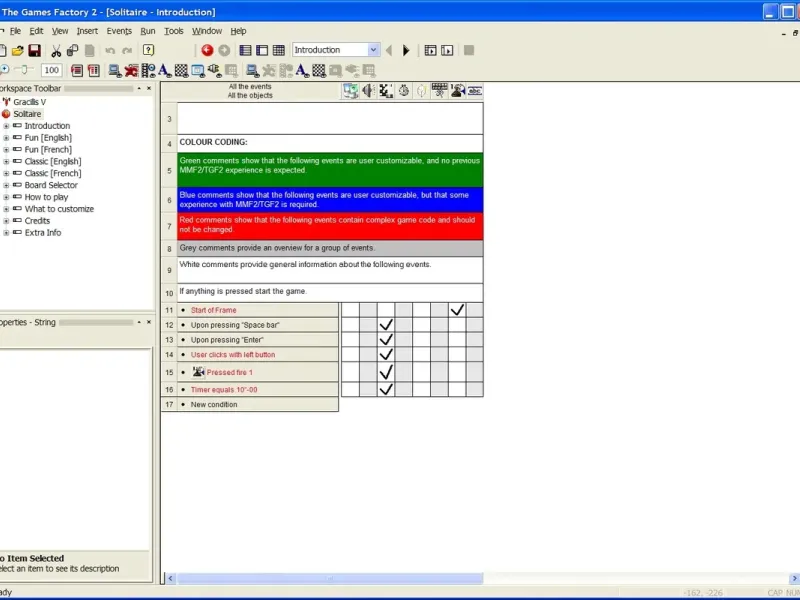The image size is (800, 600).
Task: Open the Help menu
Action: [238, 31]
